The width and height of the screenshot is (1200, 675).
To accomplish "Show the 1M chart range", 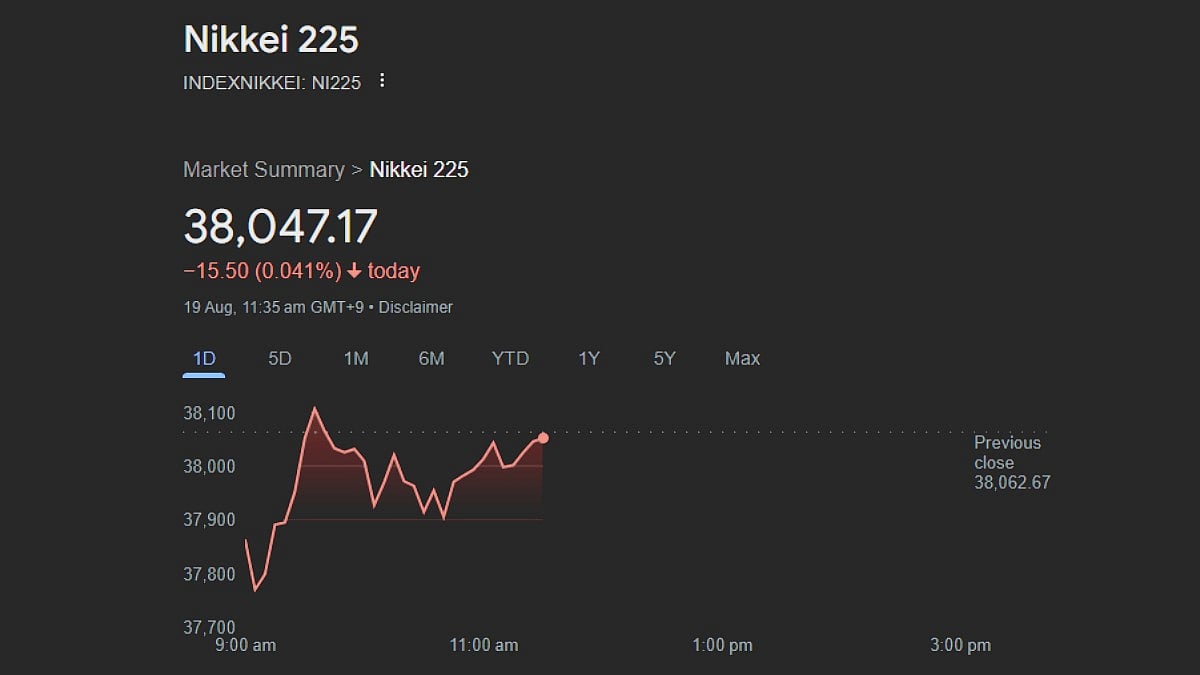I will [356, 359].
